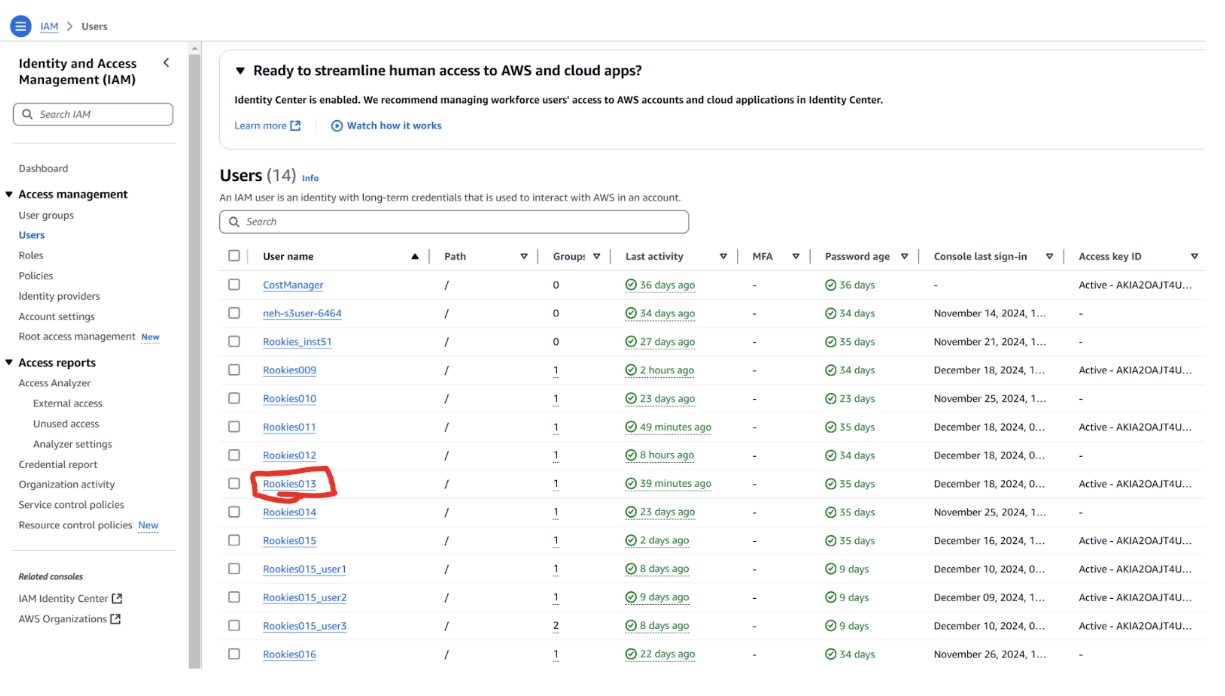Open the hamburger navigation menu icon
Screen dimensions: 1225x696
[x=20, y=26]
